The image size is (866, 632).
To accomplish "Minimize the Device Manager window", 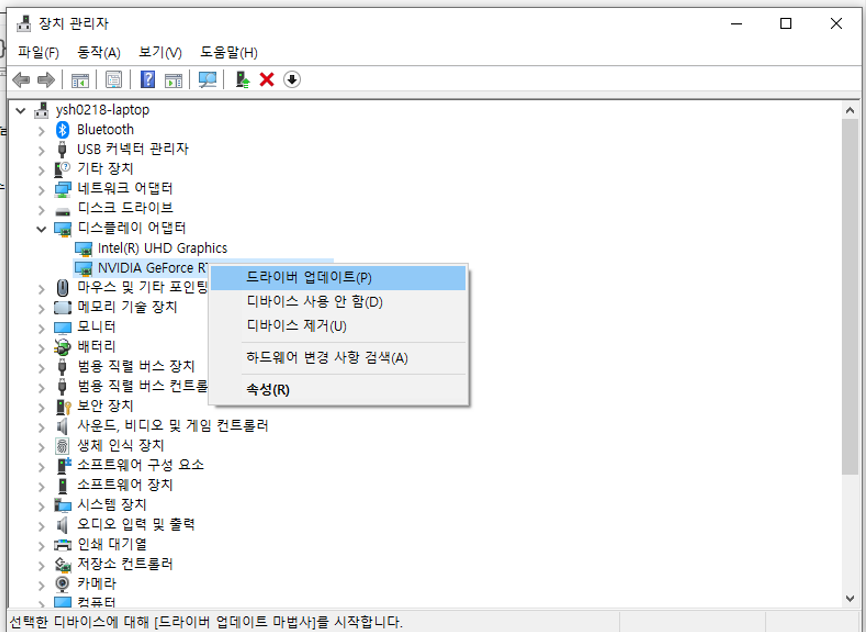I will (736, 24).
